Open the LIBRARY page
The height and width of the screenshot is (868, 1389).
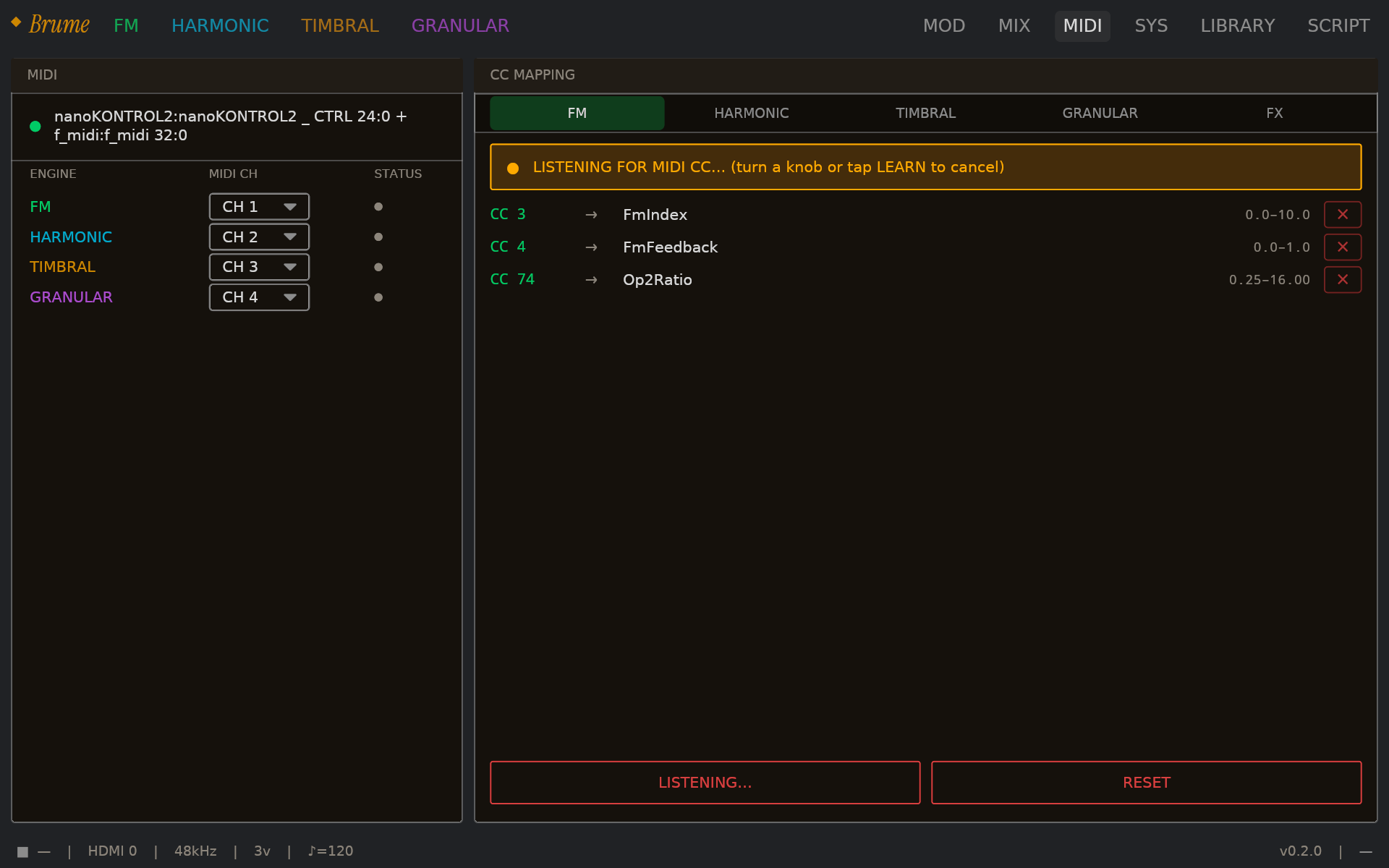pos(1238,26)
